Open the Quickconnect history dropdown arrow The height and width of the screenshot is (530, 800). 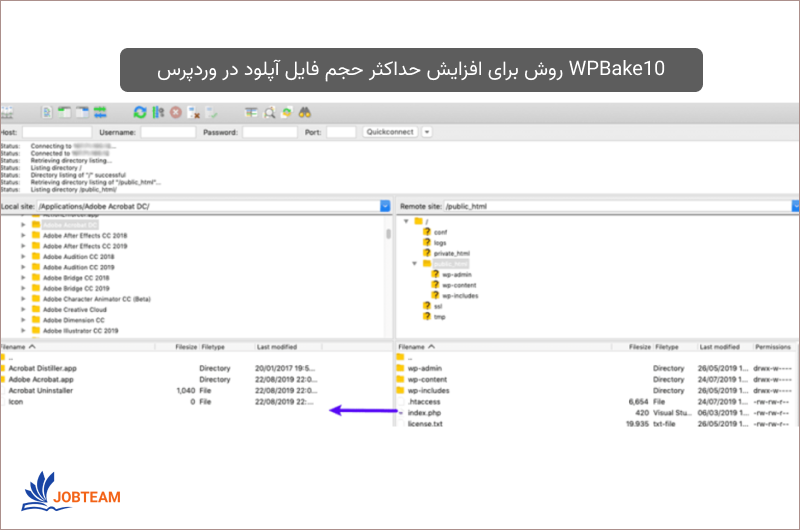[427, 132]
